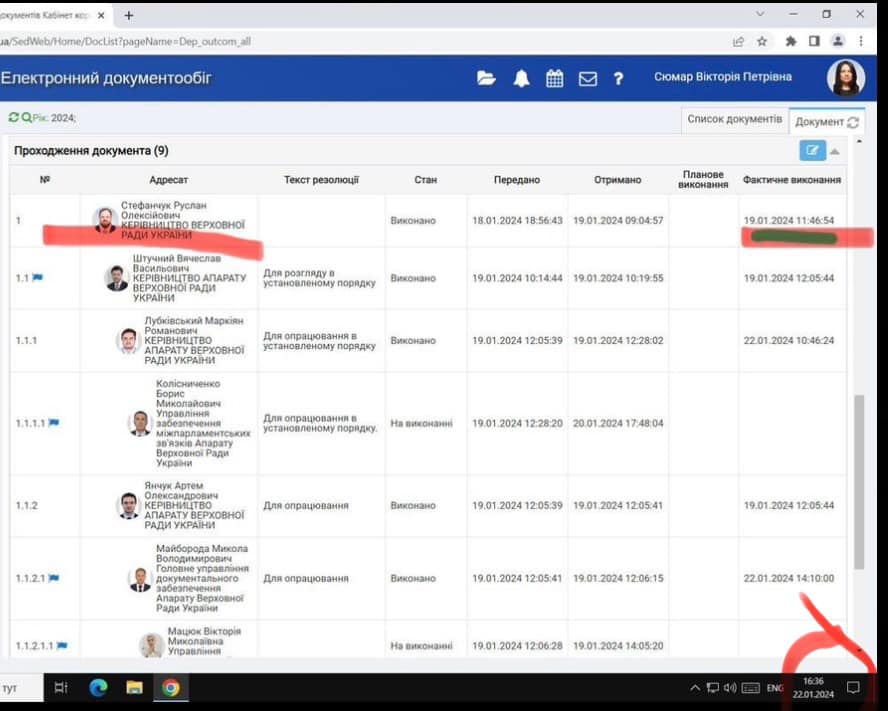The image size is (888, 711).
Task: Click the user name Сюмар Вікторія Петрівна
Action: click(722, 77)
